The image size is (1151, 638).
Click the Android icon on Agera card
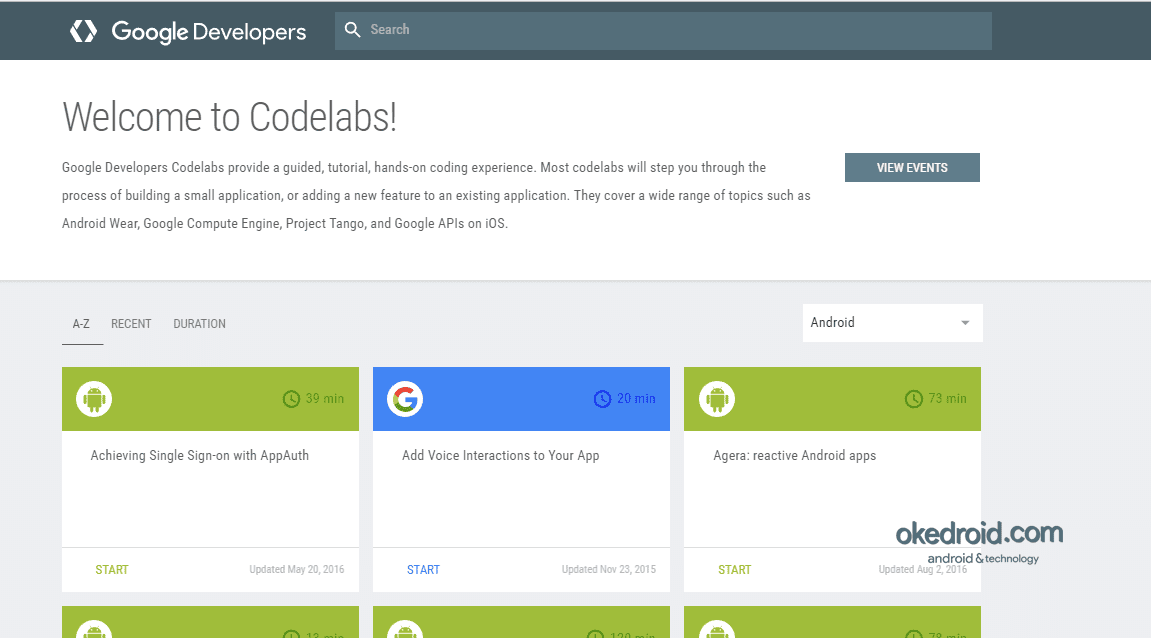click(x=717, y=399)
